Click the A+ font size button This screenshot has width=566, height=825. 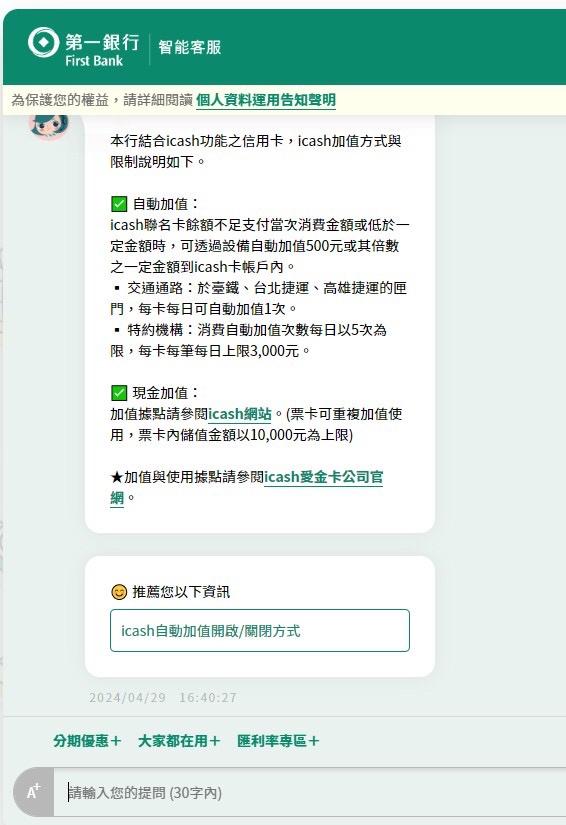click(34, 792)
